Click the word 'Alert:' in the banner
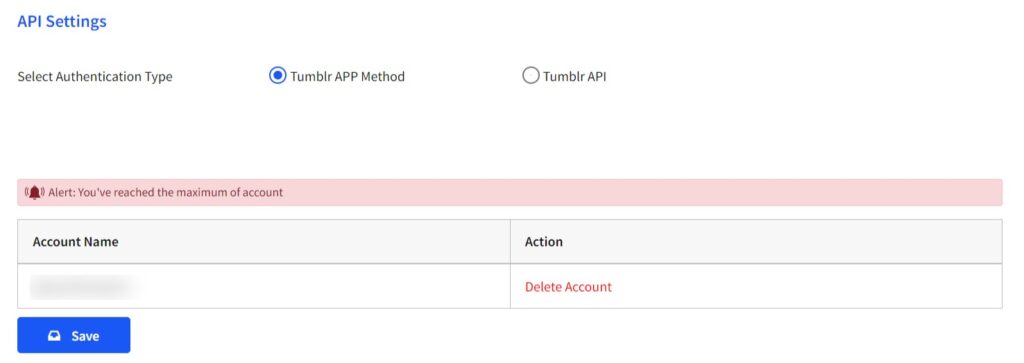The height and width of the screenshot is (363, 1024). [61, 193]
